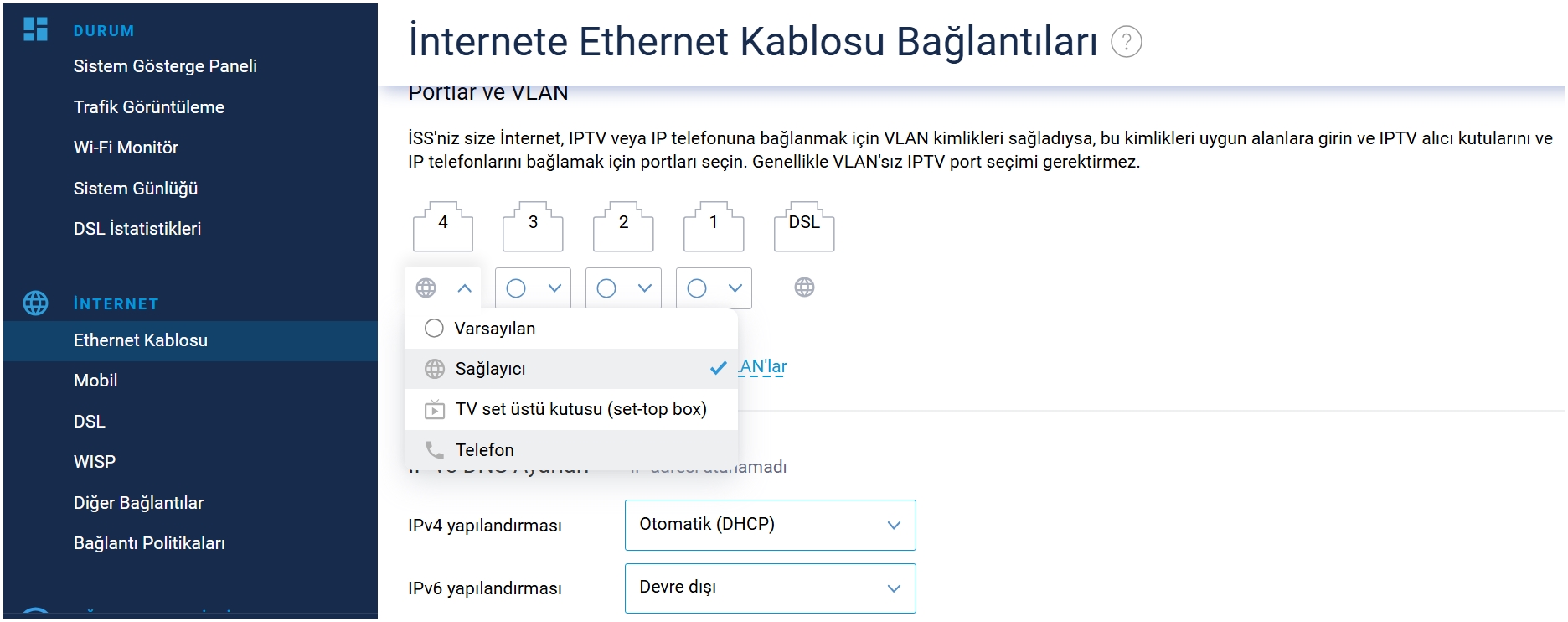Open IPv4 yapılandırması Otomatik (DHCP) dropdown
The width and height of the screenshot is (1568, 622).
pyautogui.click(x=771, y=525)
